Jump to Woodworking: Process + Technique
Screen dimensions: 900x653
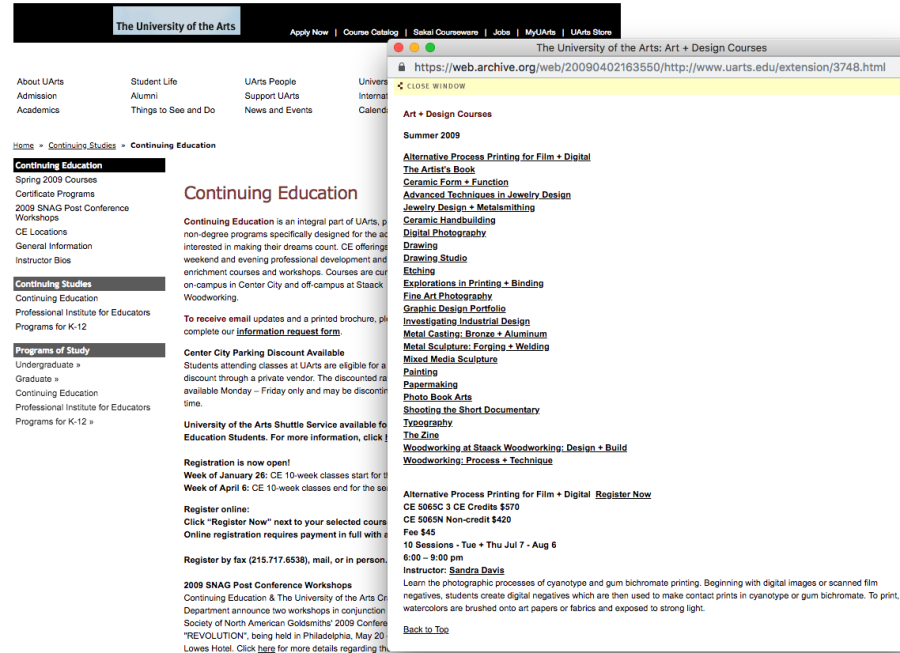coord(478,460)
